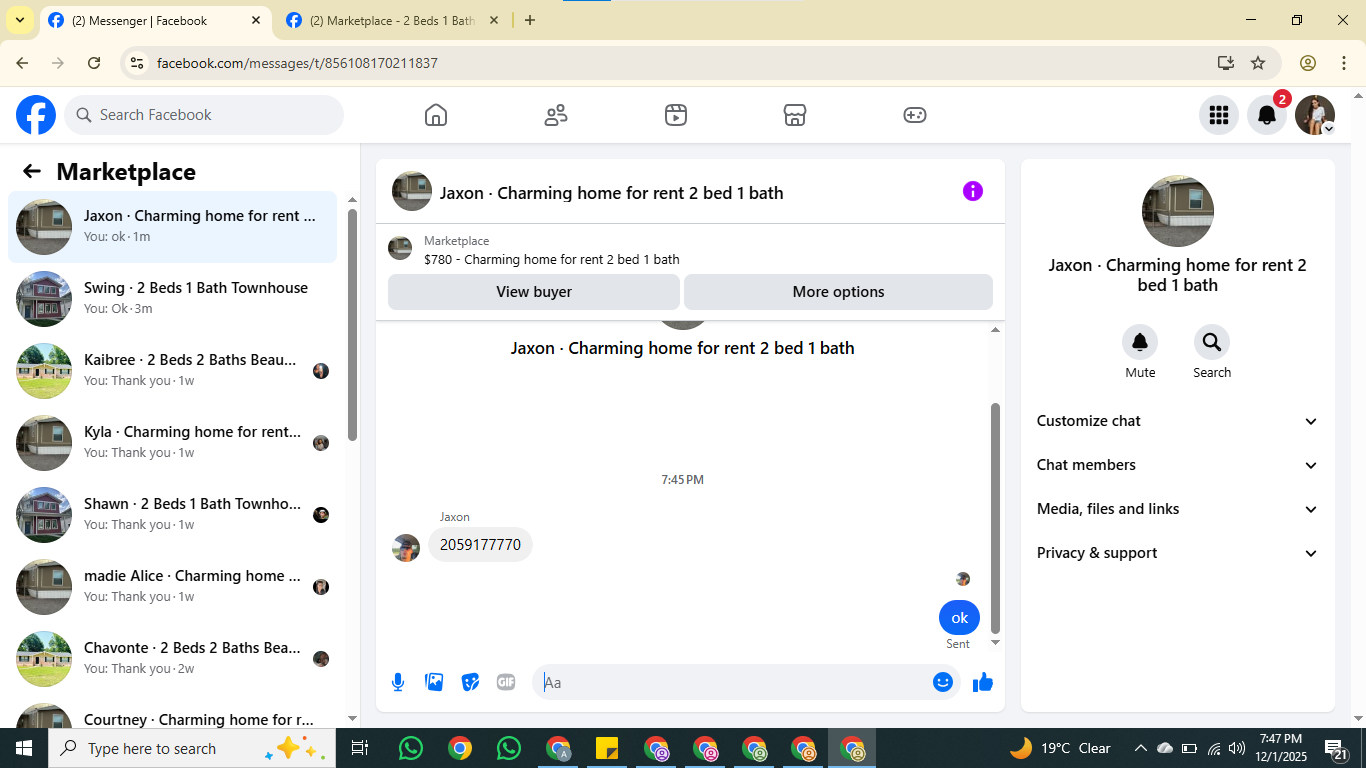1366x768 pixels.
Task: Open Windows Start menu
Action: pos(23,748)
